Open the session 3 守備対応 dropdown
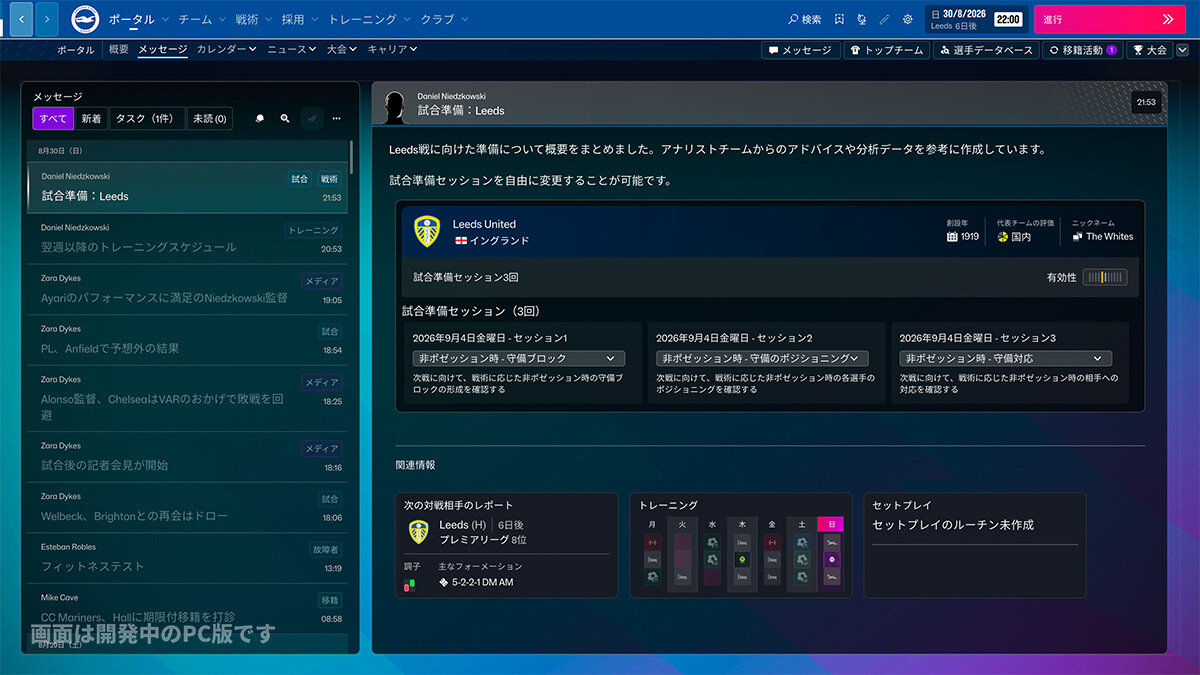1200x675 pixels. click(1005, 358)
